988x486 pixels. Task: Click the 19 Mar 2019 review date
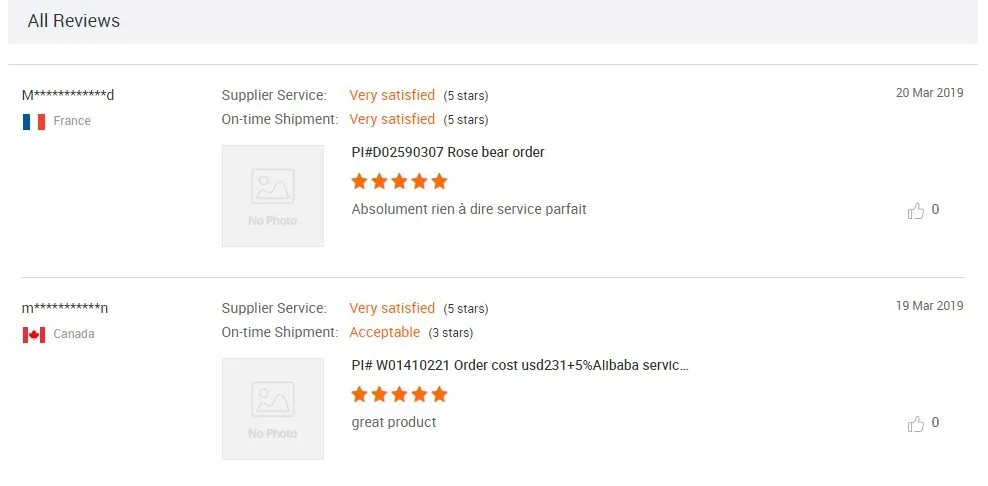pyautogui.click(x=929, y=306)
